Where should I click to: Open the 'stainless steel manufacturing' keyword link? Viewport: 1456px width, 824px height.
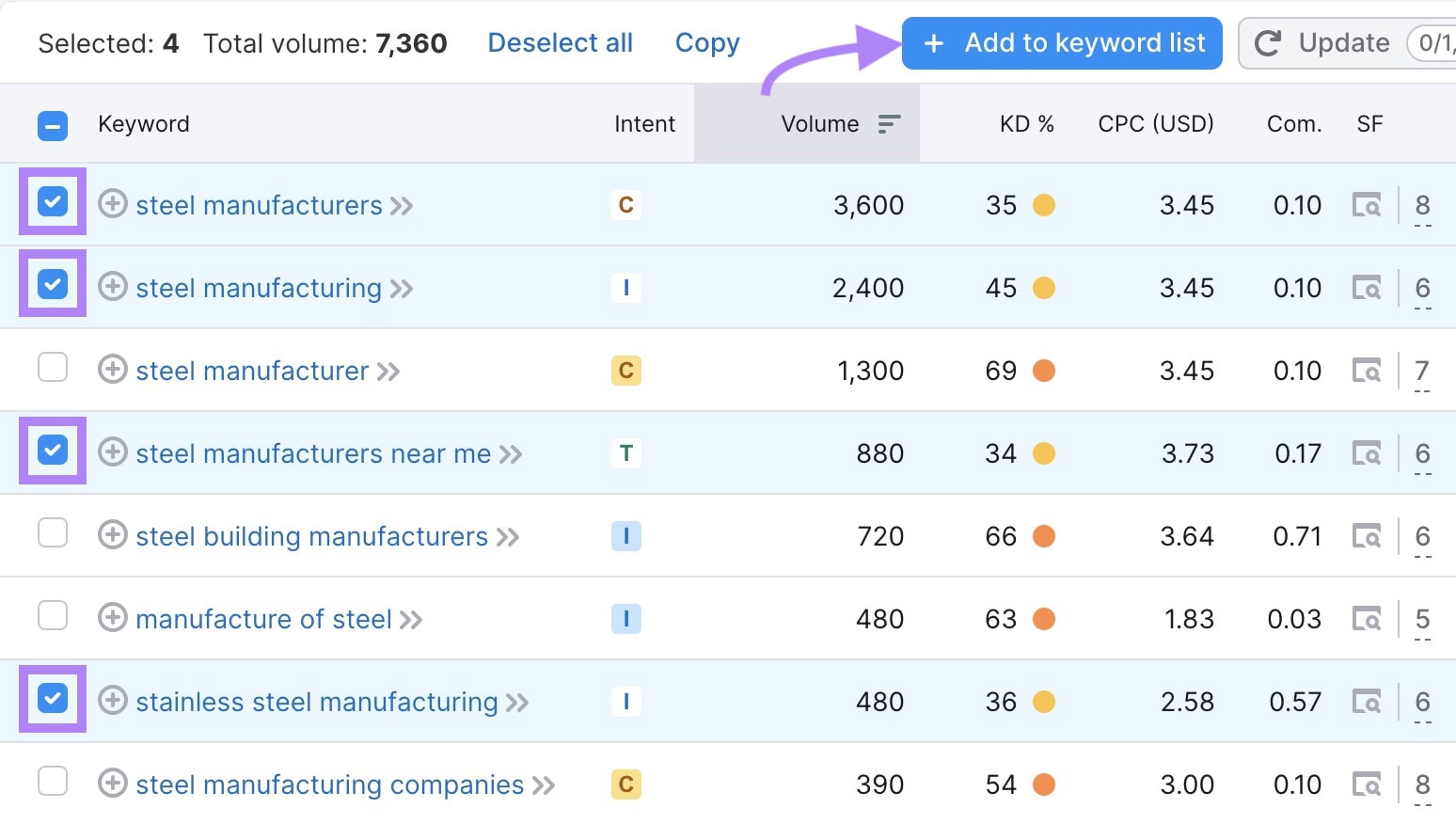tap(317, 702)
